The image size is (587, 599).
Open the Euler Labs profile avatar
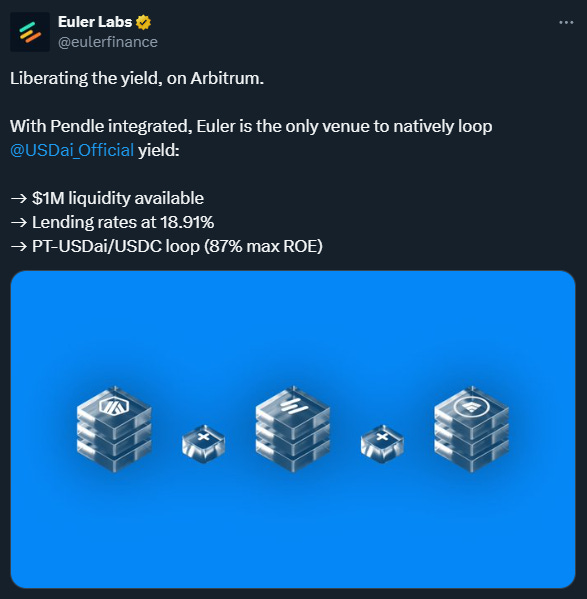(x=30, y=32)
